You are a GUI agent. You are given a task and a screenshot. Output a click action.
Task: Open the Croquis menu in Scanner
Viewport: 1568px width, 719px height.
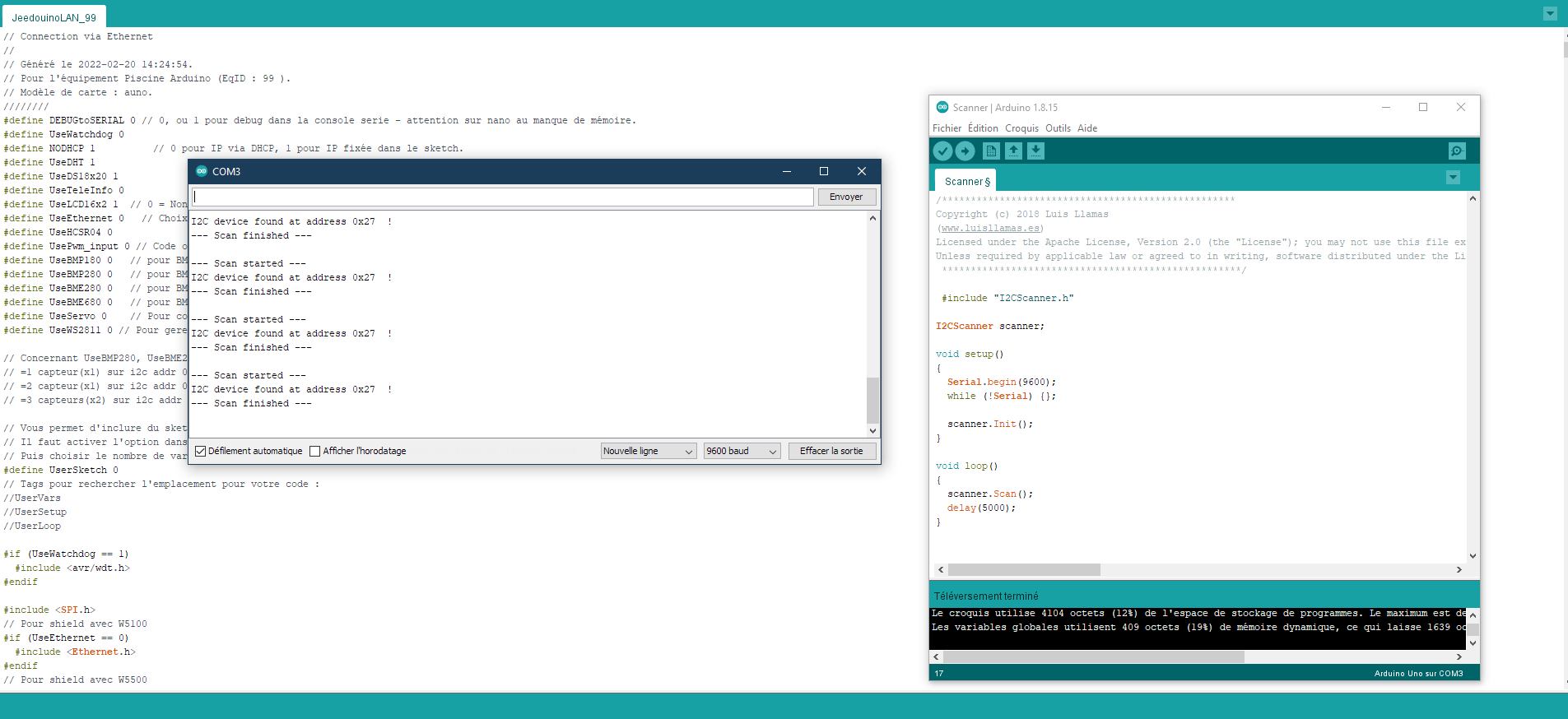coord(1021,128)
